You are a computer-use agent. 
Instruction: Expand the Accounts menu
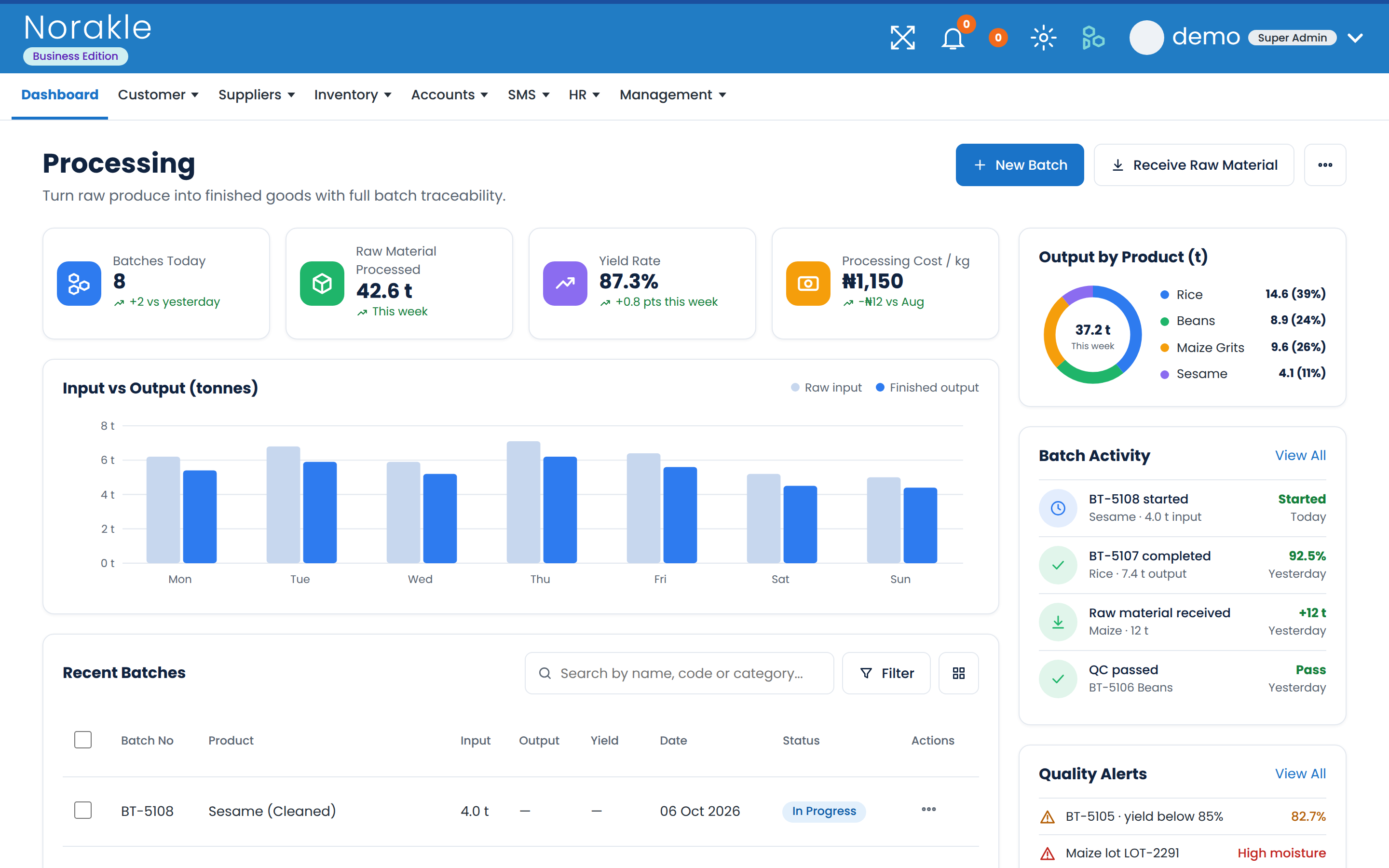pyautogui.click(x=449, y=95)
